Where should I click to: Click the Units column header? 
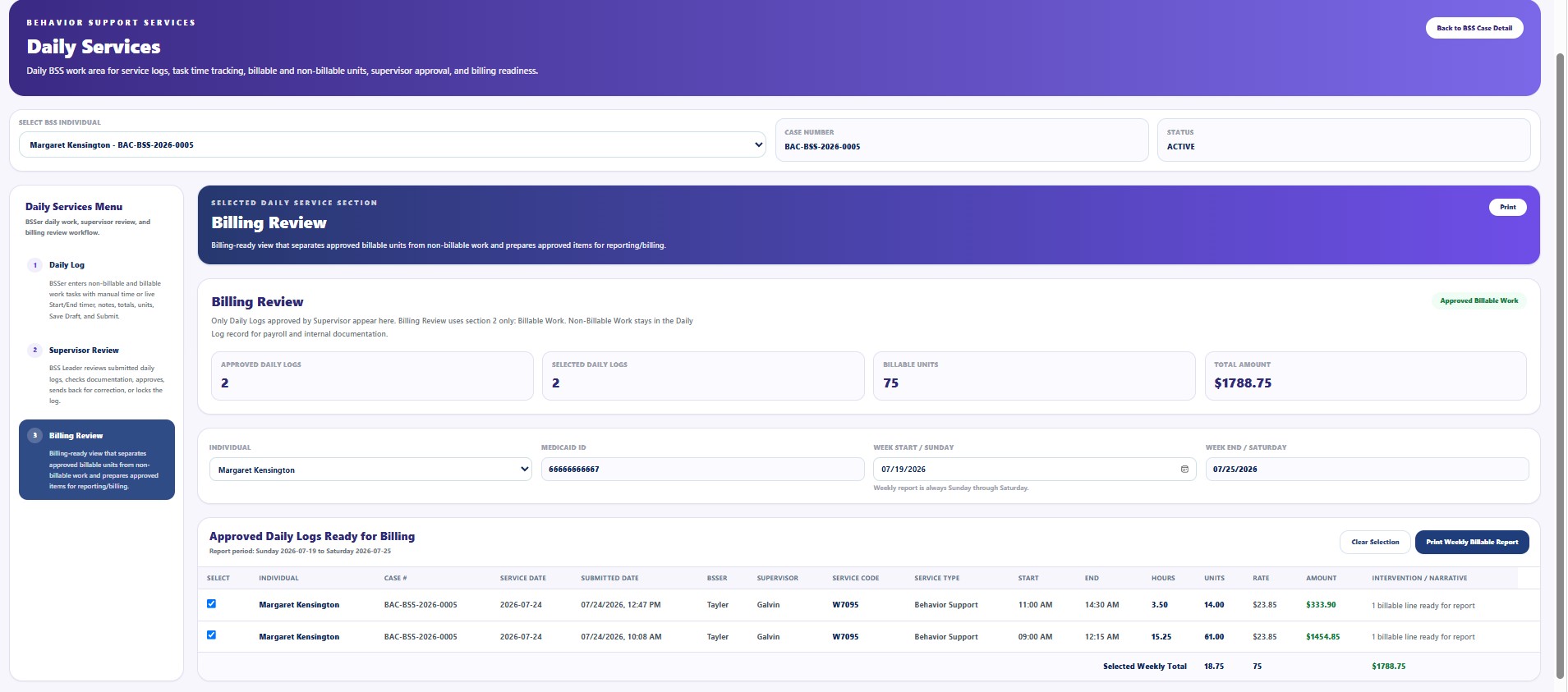[x=1214, y=578]
